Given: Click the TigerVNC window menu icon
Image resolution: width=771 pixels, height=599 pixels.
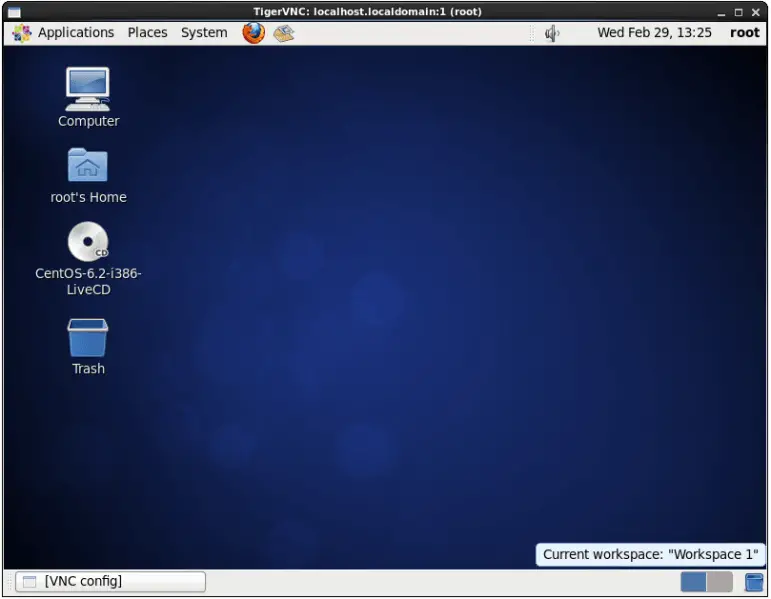Looking at the screenshot, I should tap(14, 12).
